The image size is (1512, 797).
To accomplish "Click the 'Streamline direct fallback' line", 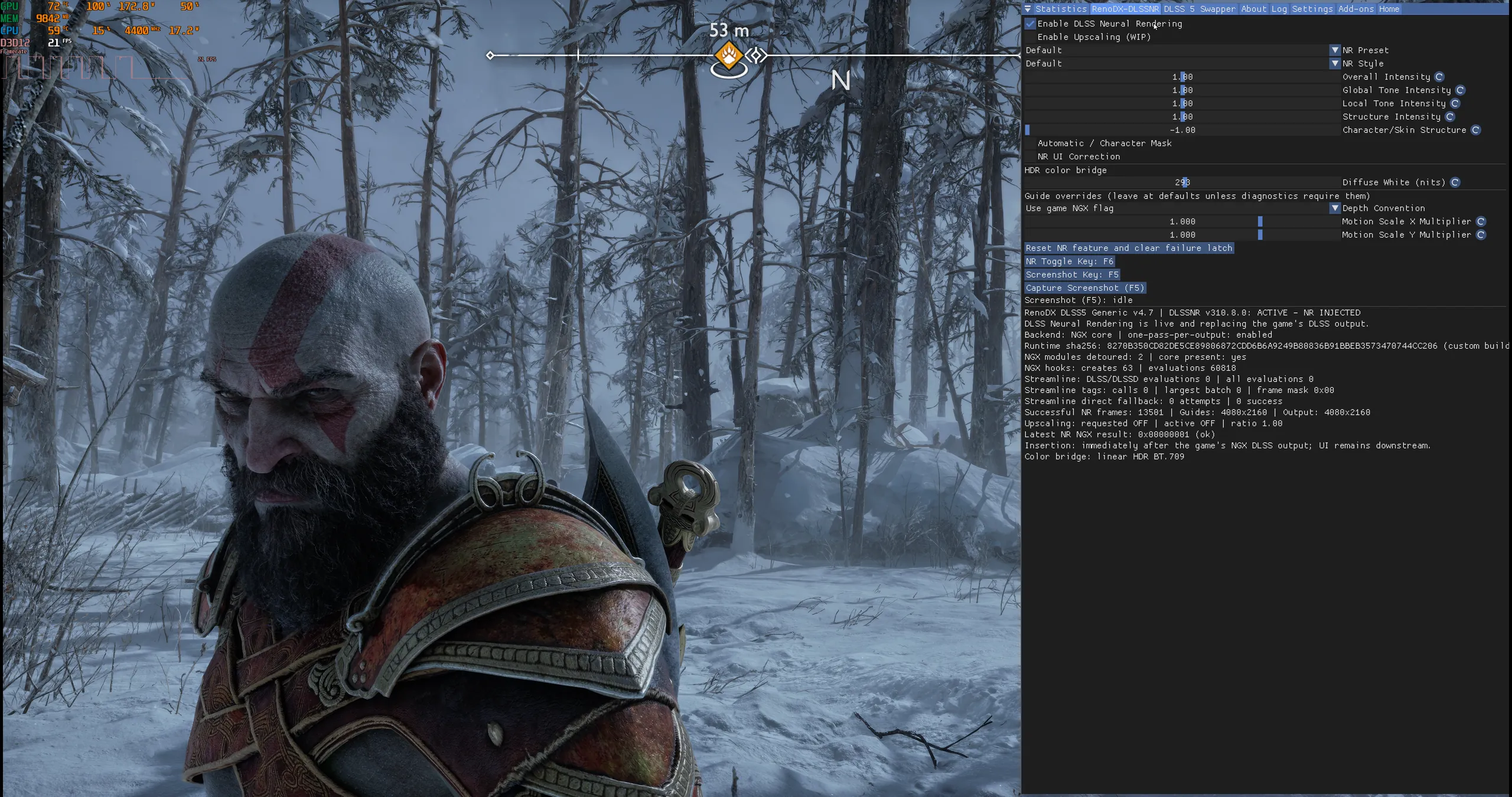I will point(1153,401).
